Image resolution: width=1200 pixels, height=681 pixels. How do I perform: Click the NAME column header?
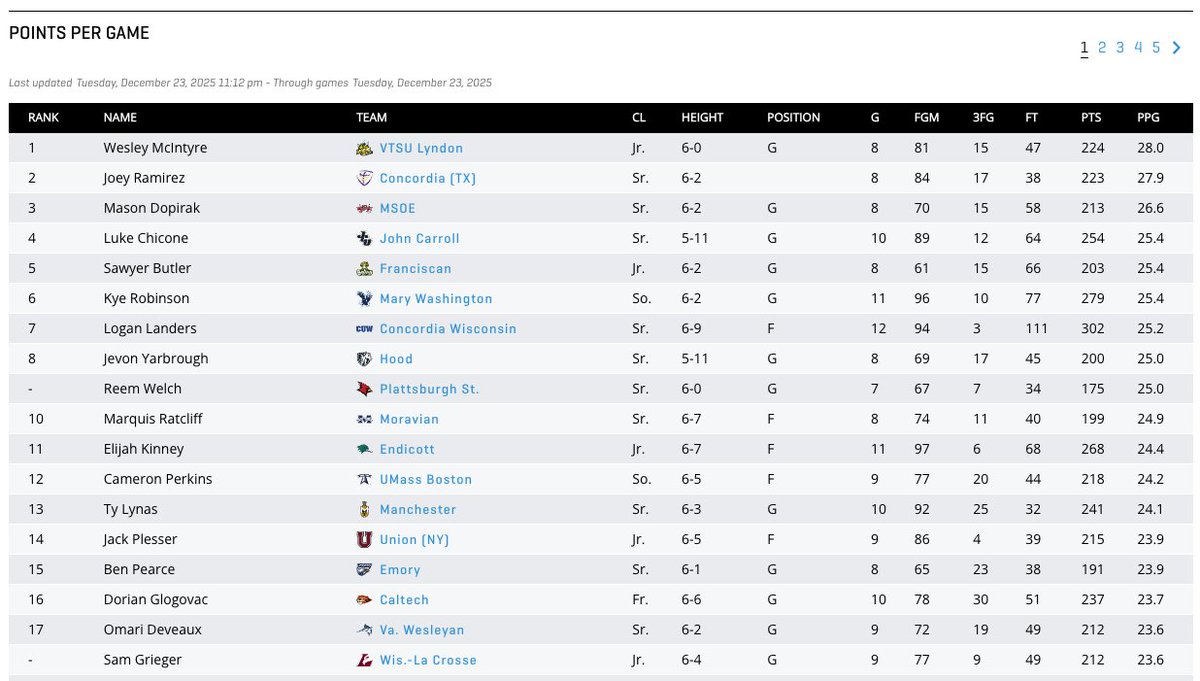point(120,117)
